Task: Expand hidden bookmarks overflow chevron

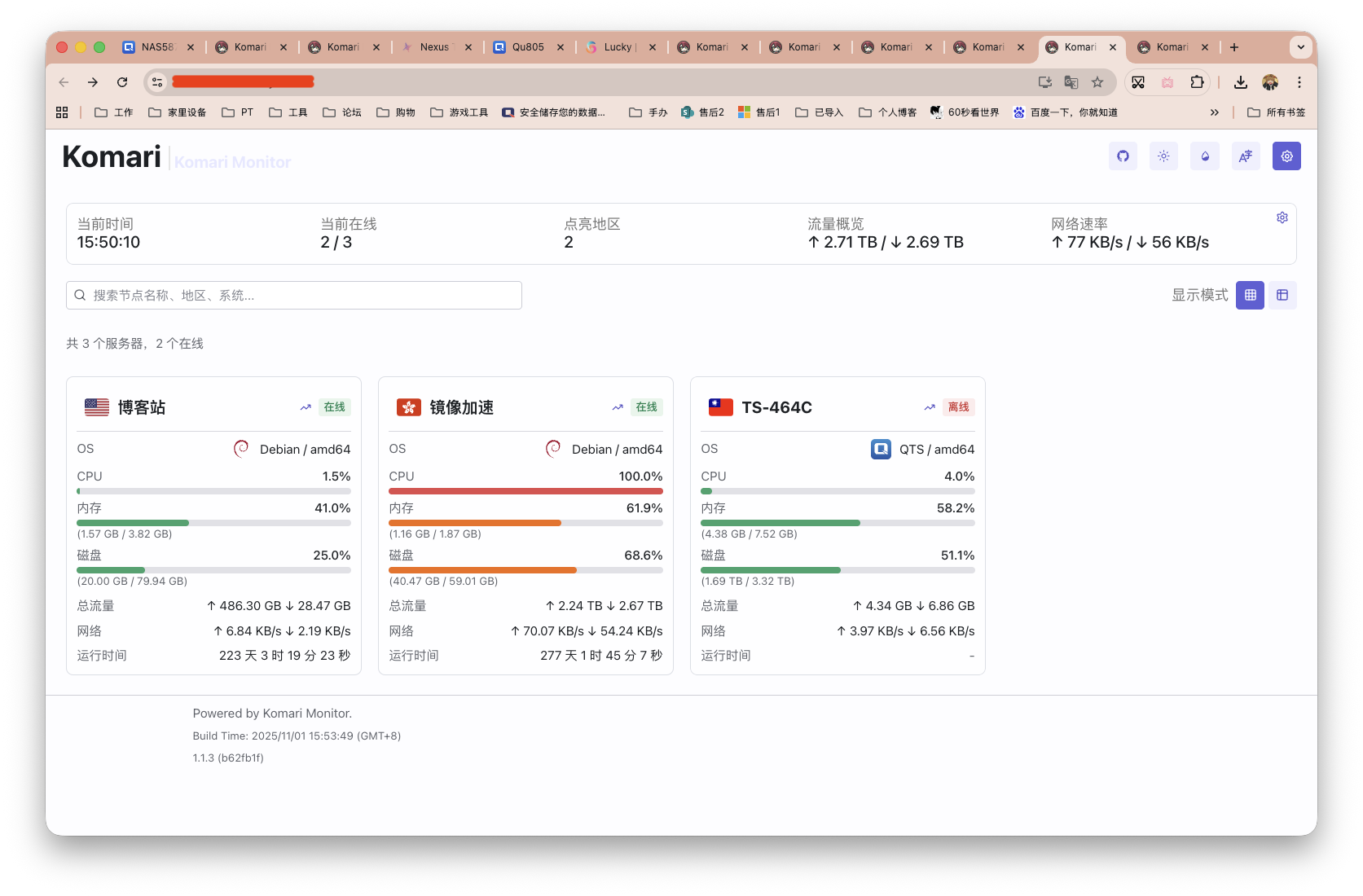Action: click(1215, 112)
